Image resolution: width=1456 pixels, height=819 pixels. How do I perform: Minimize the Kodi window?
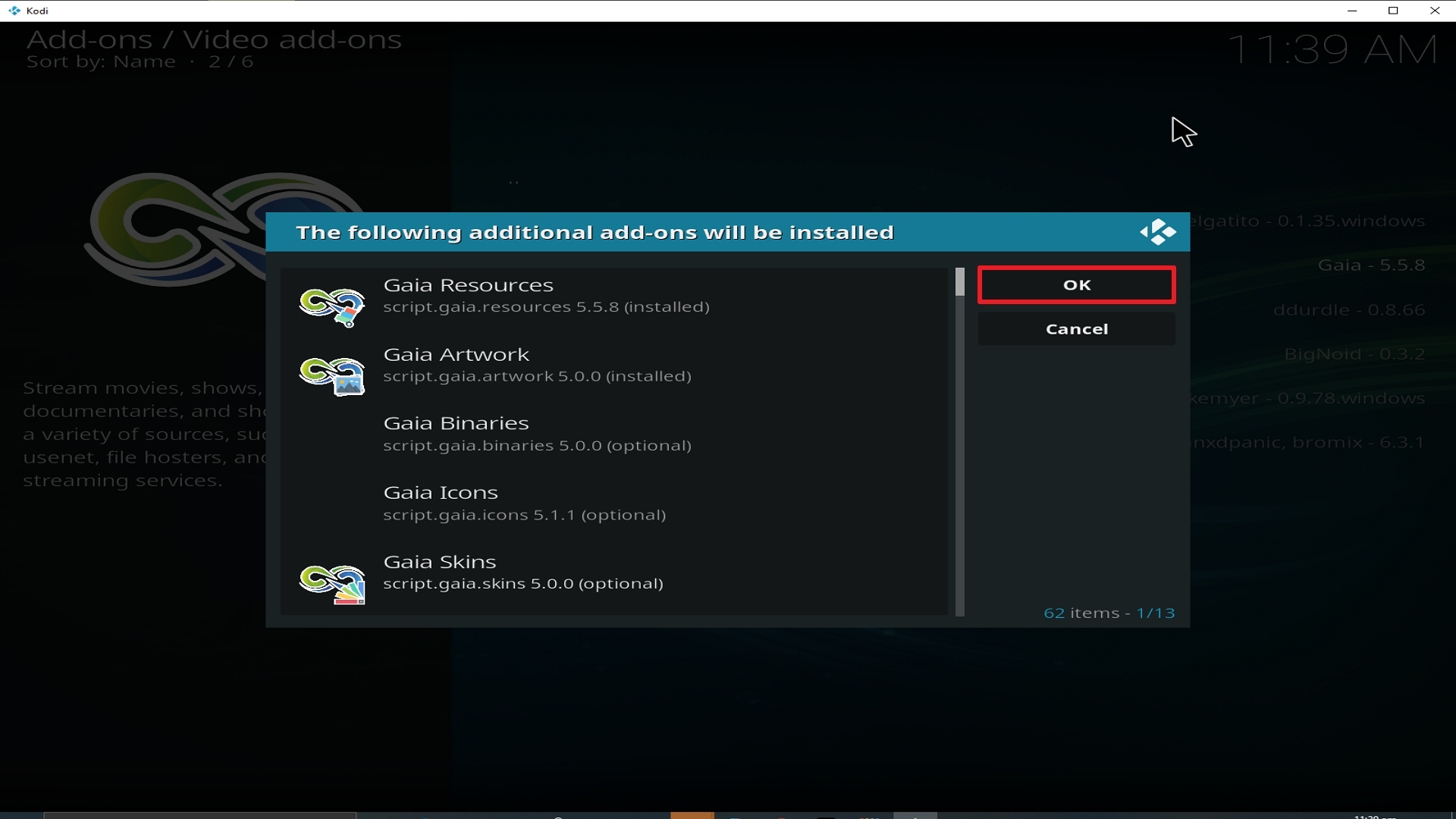pos(1351,11)
